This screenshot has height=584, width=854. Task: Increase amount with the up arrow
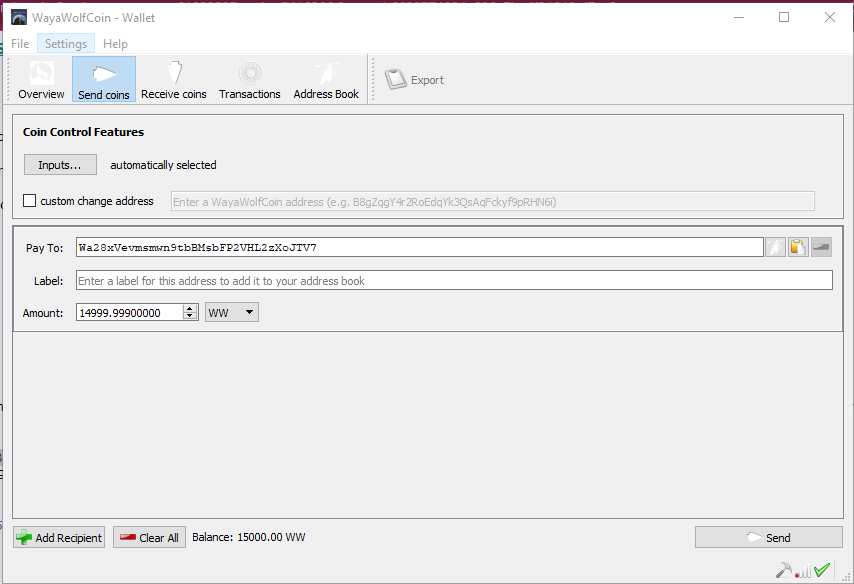pyautogui.click(x=190, y=308)
